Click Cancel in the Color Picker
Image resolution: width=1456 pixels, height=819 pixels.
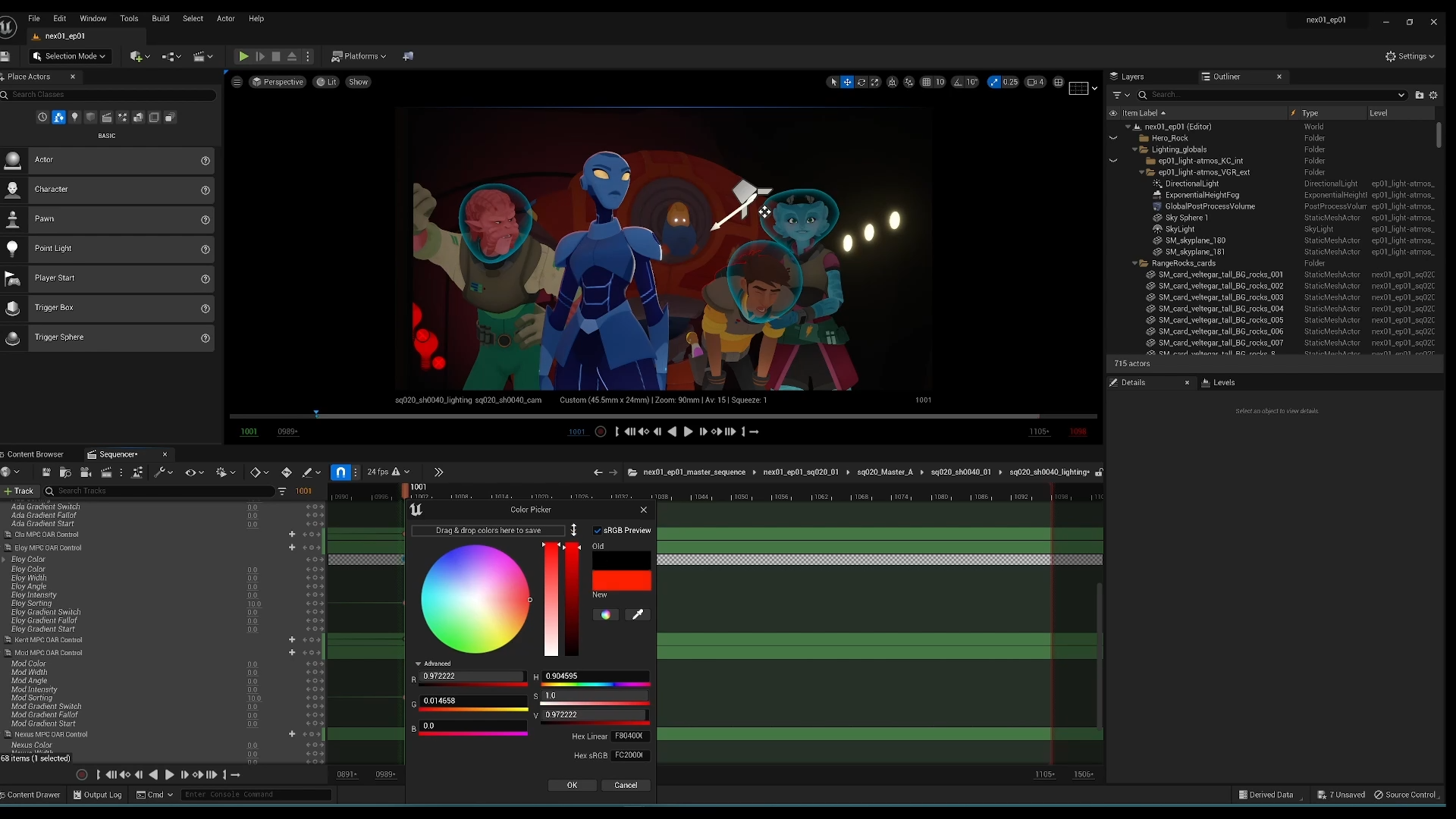[x=626, y=786]
